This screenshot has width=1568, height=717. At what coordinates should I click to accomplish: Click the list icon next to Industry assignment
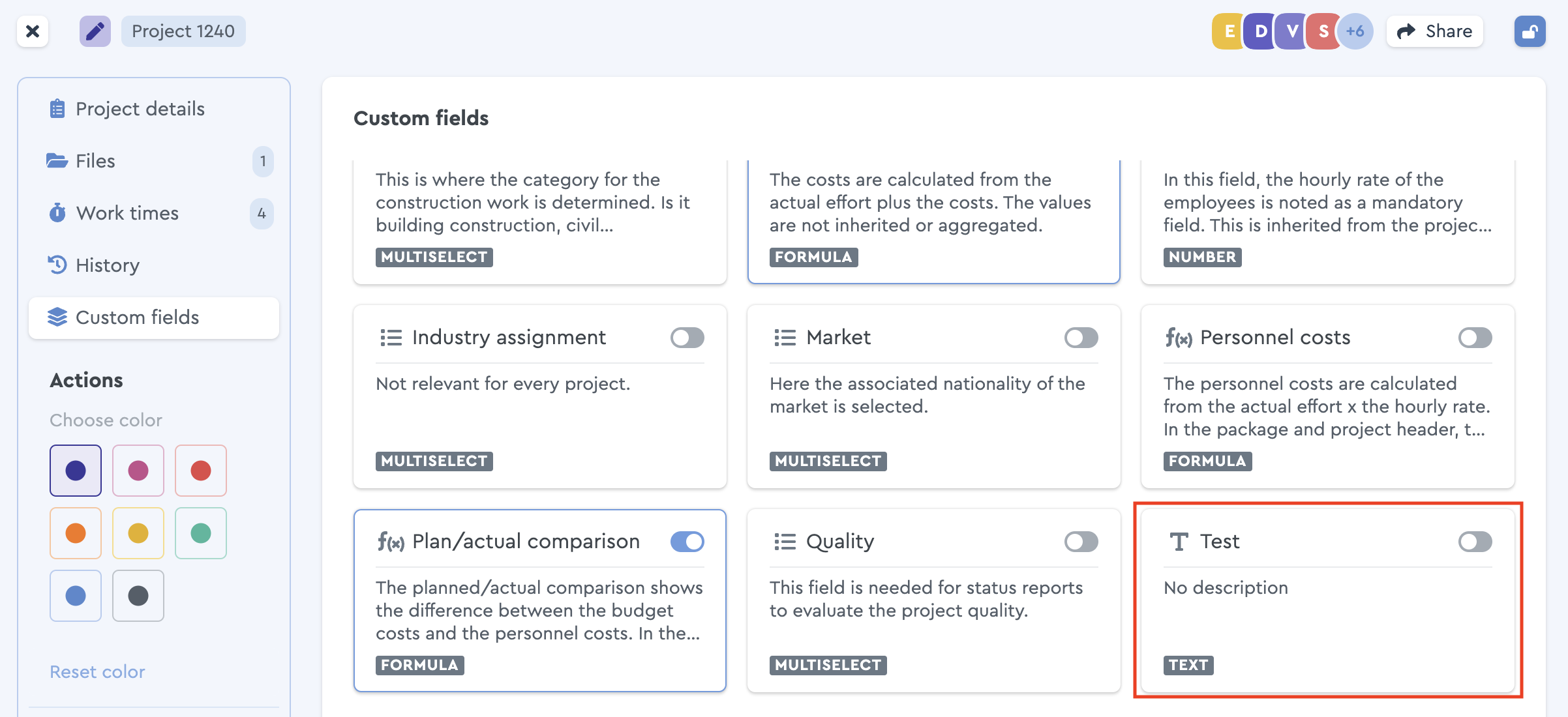[391, 338]
